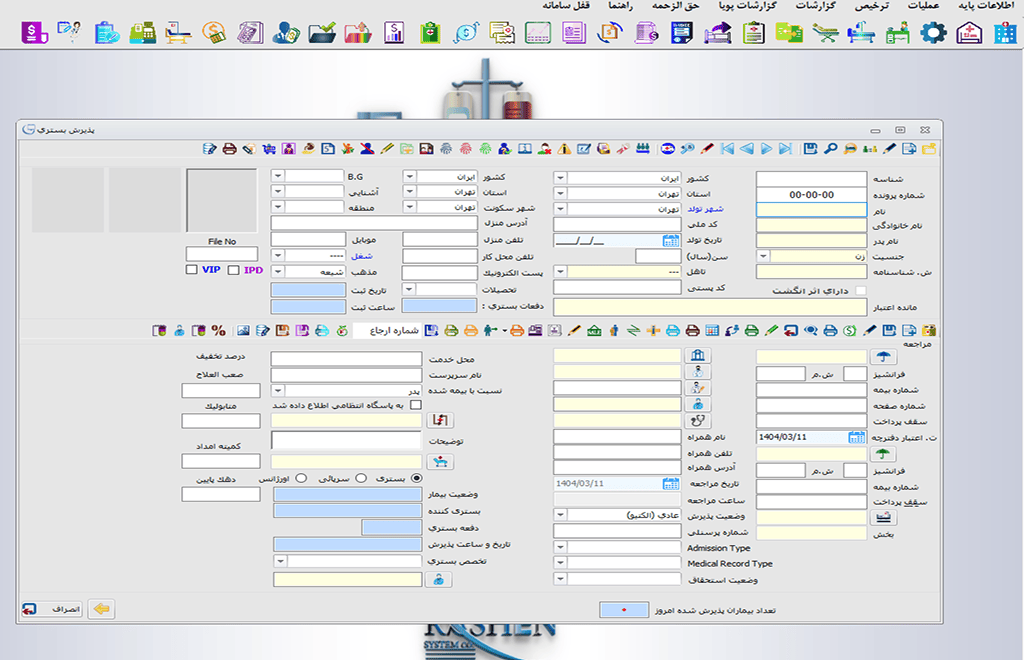The width and height of the screenshot is (1024, 660).
Task: Open the تحصیلات dropdown
Action: pos(409,289)
